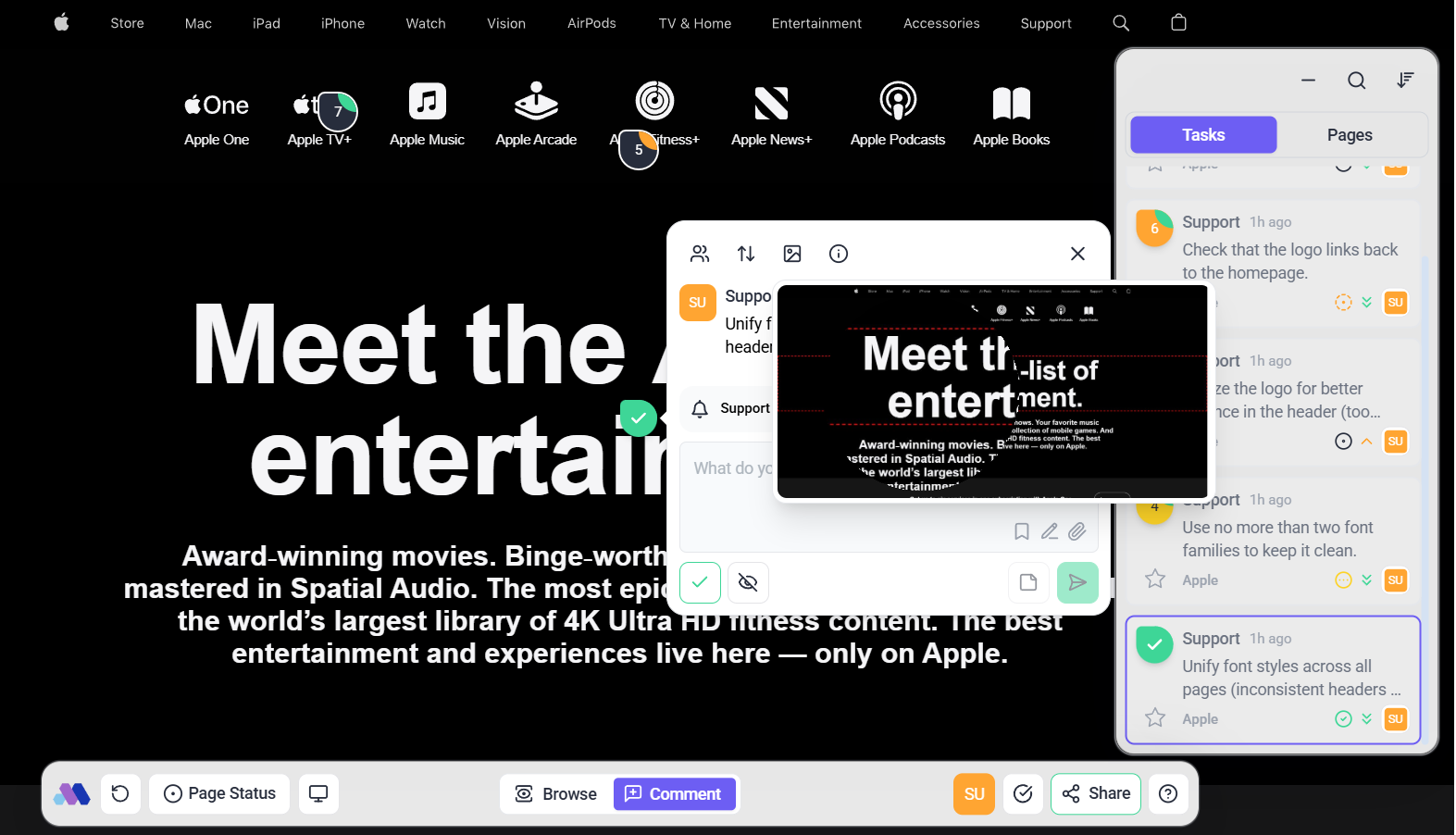Select Entertainment in Apple's navigation bar
The height and width of the screenshot is (835, 1456).
(x=816, y=23)
